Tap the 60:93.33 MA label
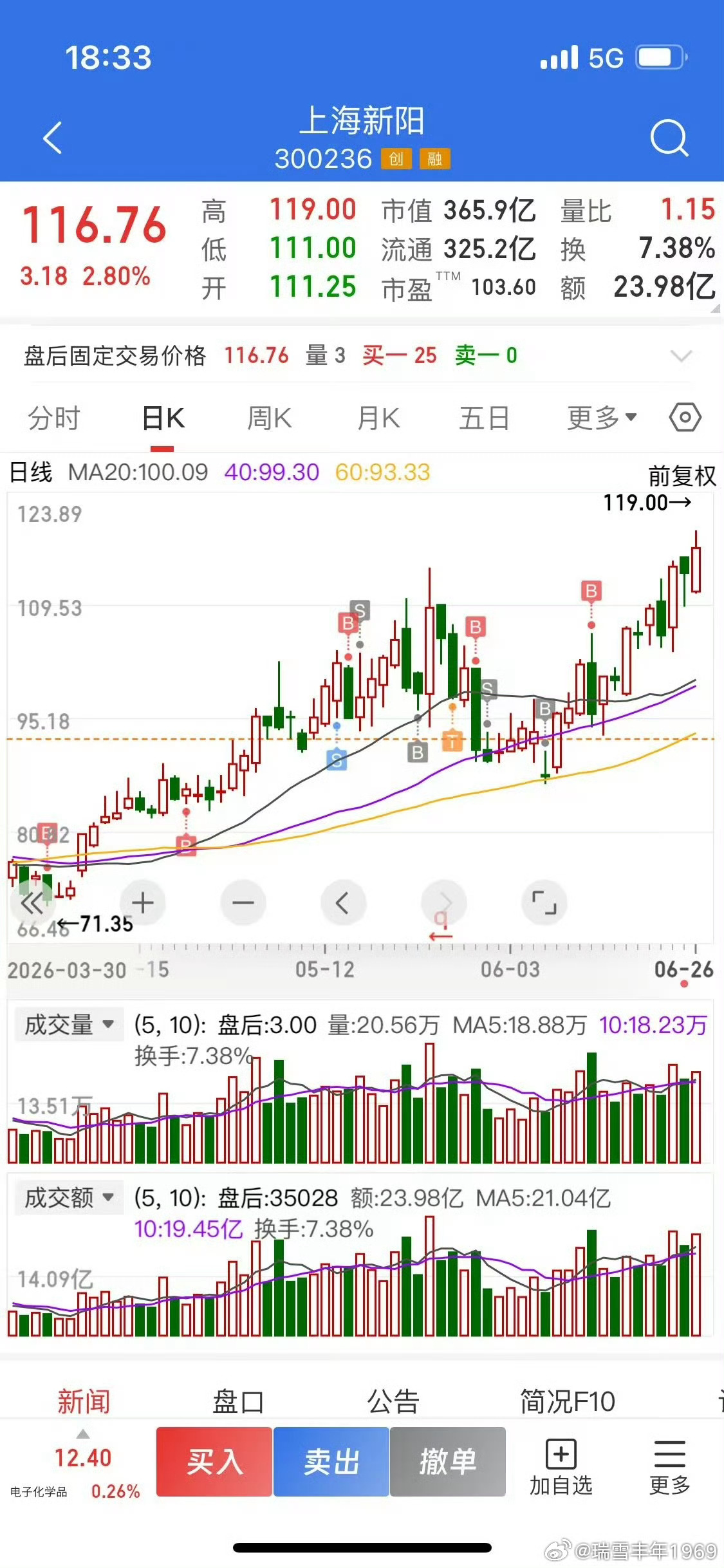Screen dimensions: 724x1568 (382, 472)
